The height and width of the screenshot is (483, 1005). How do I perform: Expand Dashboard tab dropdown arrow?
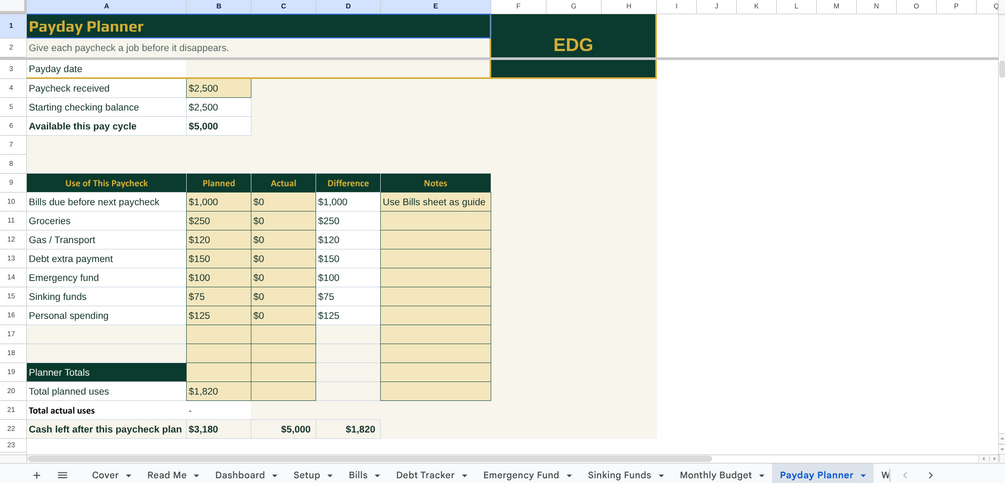click(274, 475)
